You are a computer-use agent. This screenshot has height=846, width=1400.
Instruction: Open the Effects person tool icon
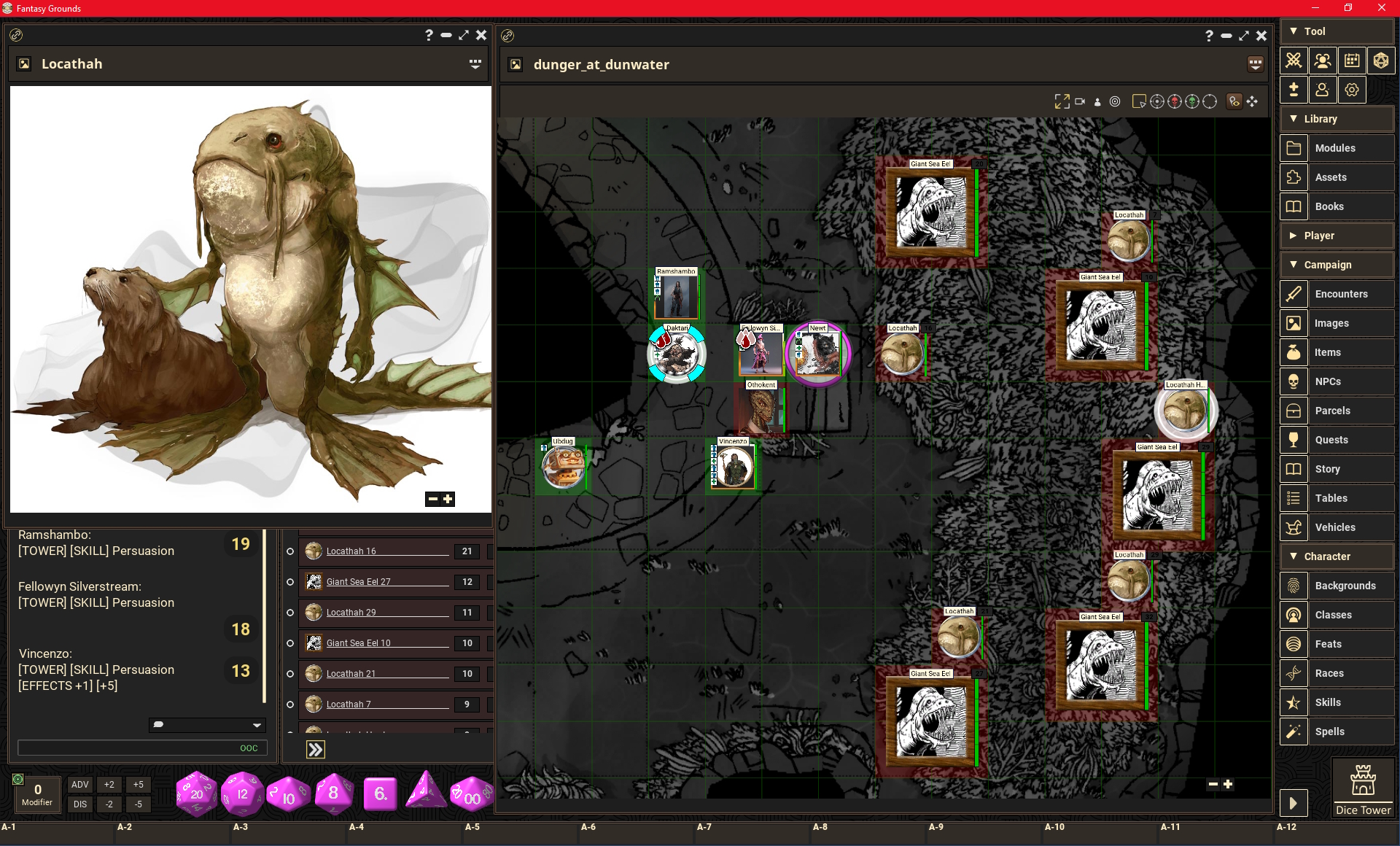click(x=1322, y=90)
